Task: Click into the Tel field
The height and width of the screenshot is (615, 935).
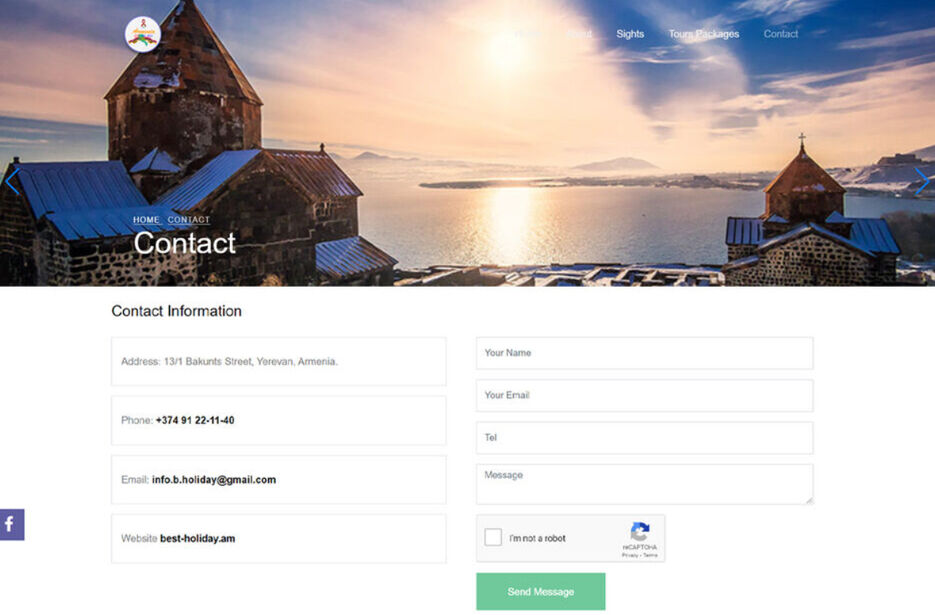Action: coord(645,438)
